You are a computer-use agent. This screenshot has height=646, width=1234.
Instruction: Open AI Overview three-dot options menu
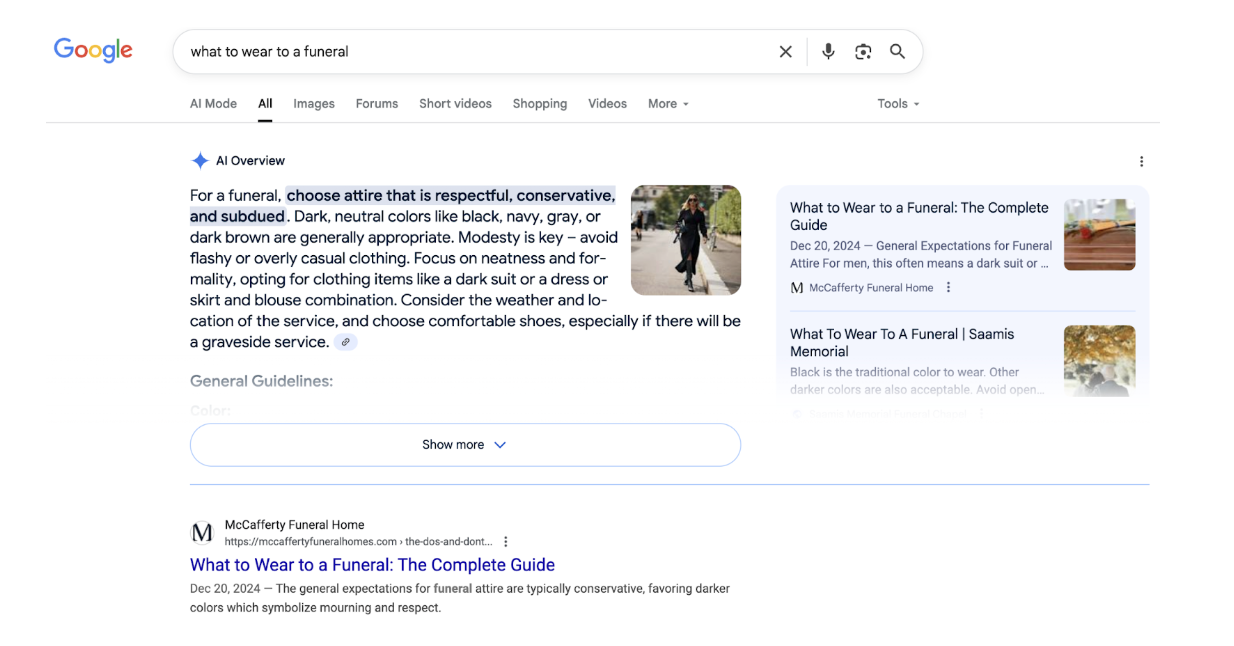click(1141, 161)
